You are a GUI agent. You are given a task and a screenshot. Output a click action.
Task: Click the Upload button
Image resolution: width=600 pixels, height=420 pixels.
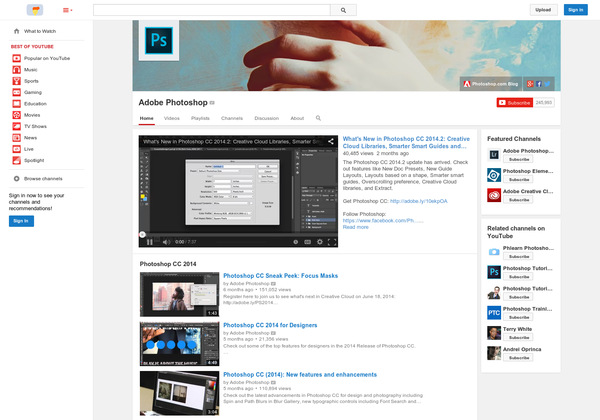(542, 10)
